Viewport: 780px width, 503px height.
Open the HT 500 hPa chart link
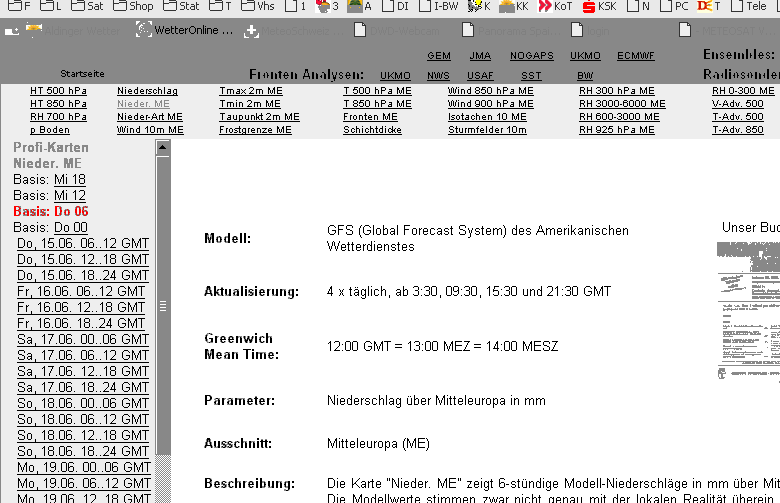[58, 90]
